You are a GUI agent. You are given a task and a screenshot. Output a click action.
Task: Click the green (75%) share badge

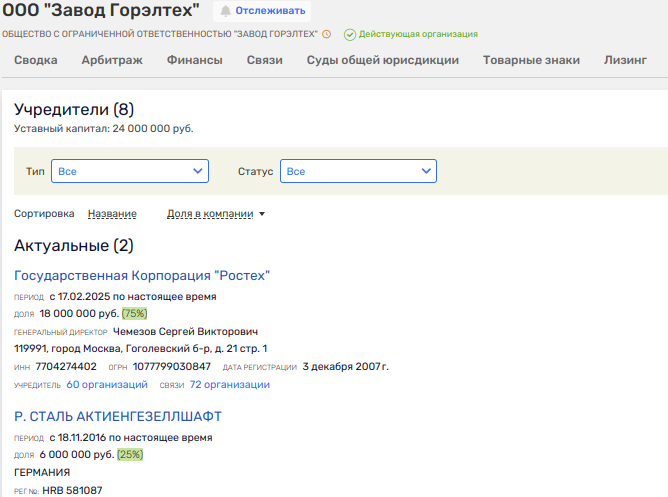point(135,313)
